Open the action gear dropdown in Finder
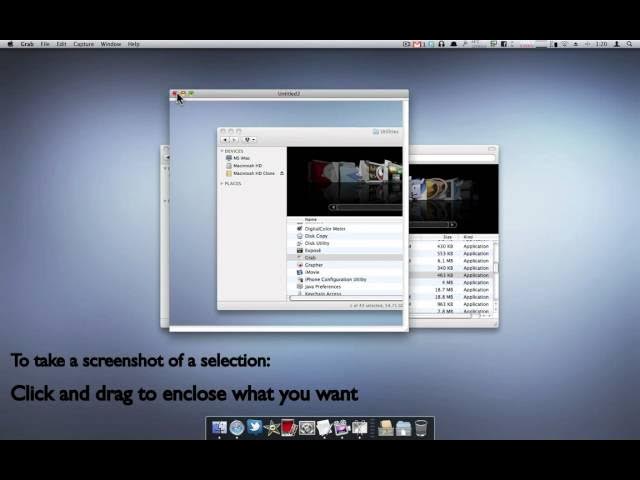The image size is (640, 480). click(x=248, y=140)
